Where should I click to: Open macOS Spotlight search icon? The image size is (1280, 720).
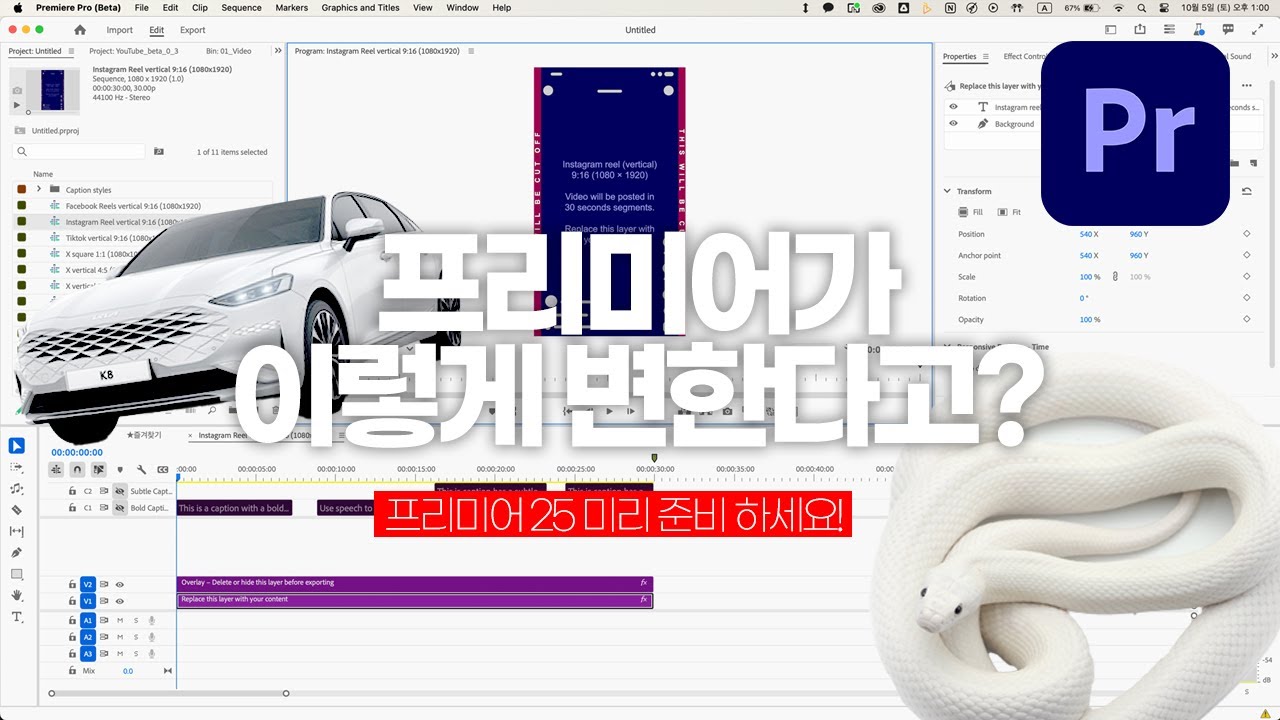click(1142, 7)
